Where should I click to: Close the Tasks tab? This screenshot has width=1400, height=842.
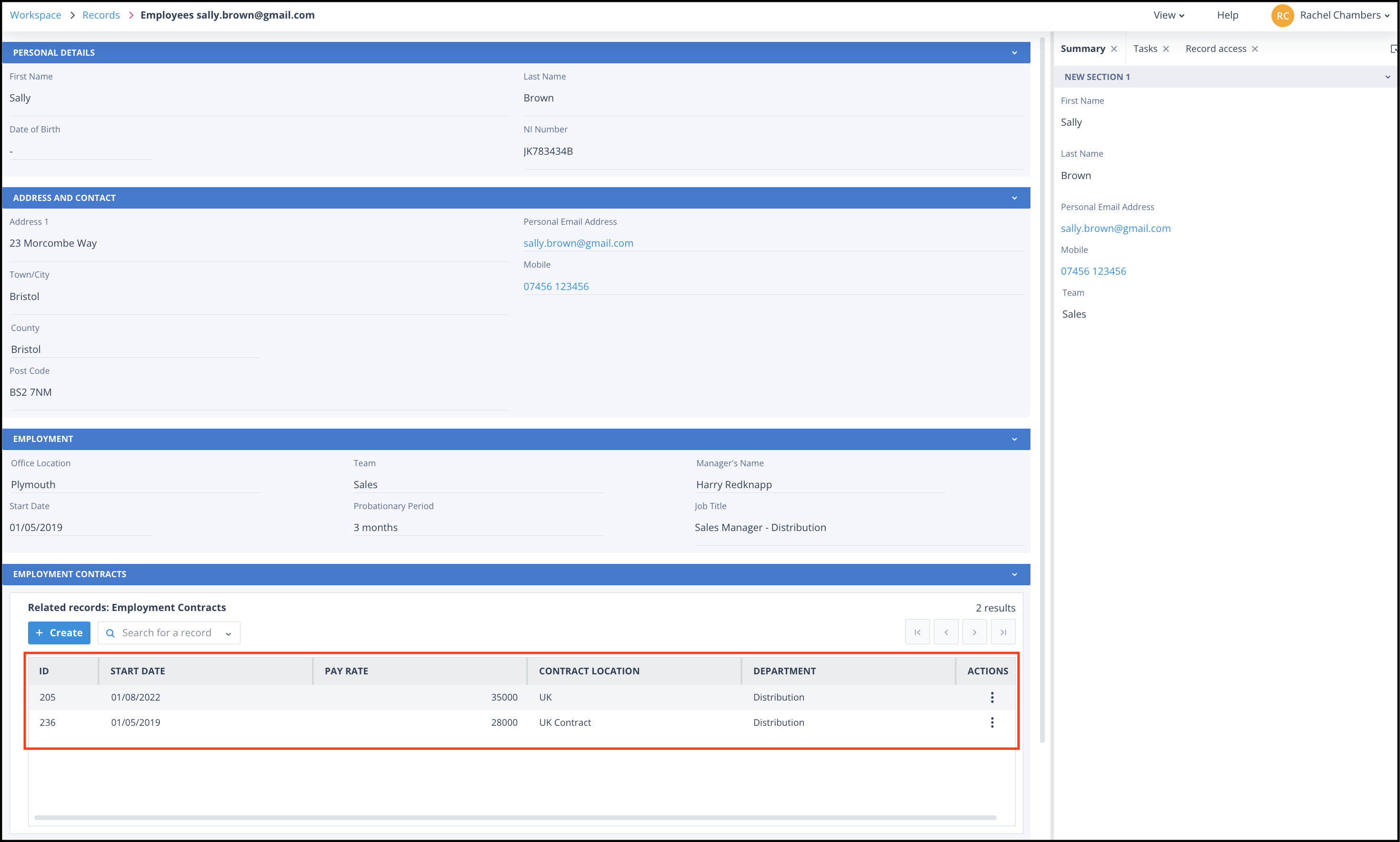[x=1166, y=49]
